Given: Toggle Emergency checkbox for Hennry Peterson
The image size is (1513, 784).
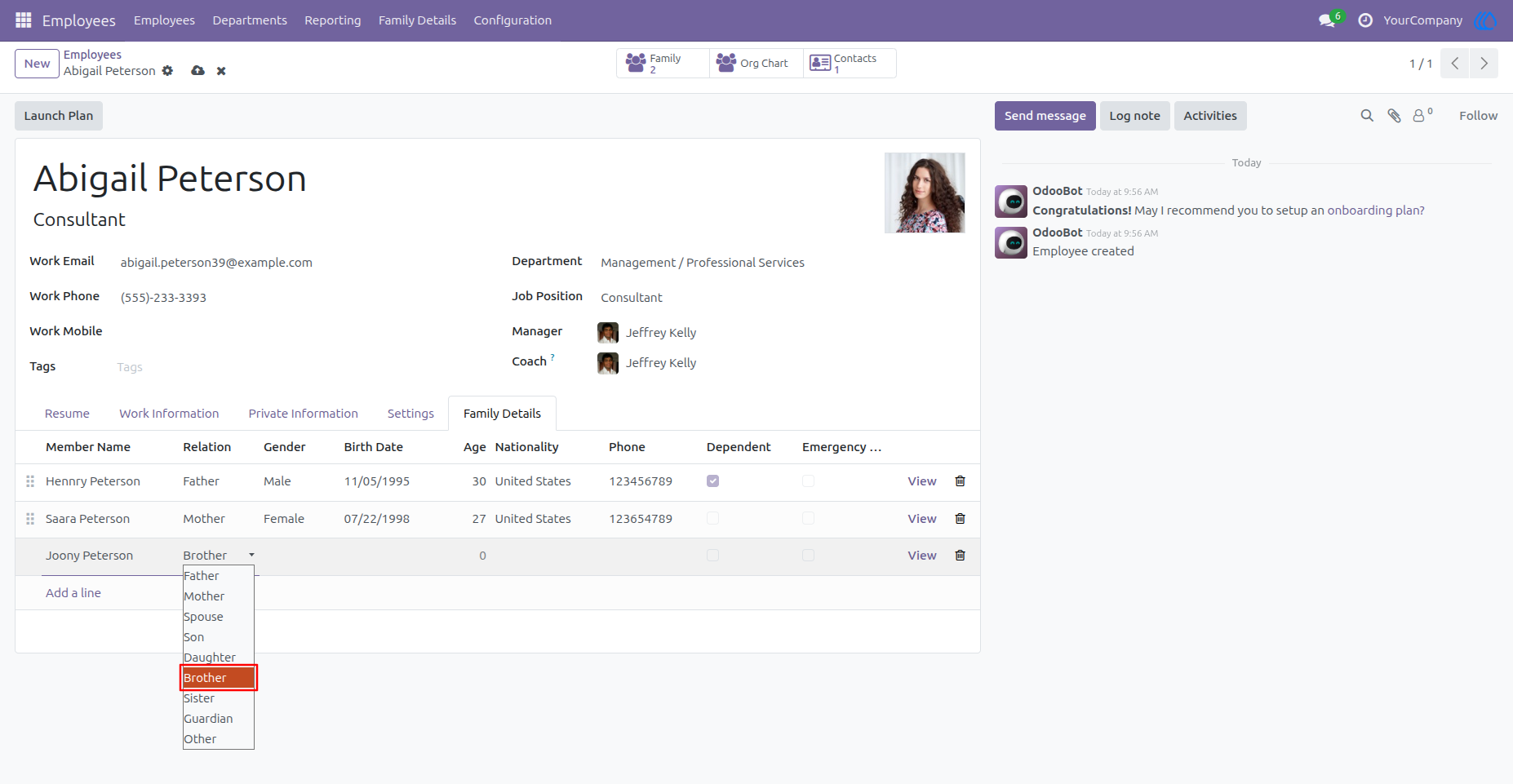Looking at the screenshot, I should coord(808,481).
